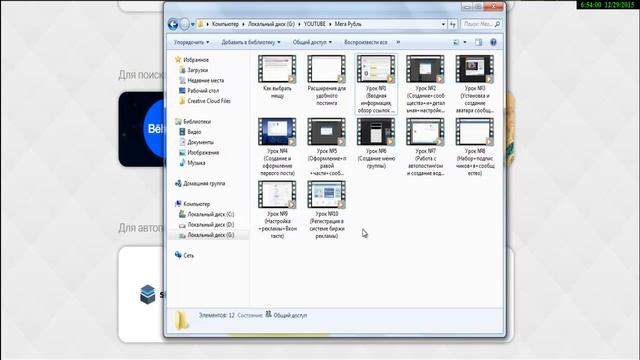Click folder icon in details pane

click(181, 320)
